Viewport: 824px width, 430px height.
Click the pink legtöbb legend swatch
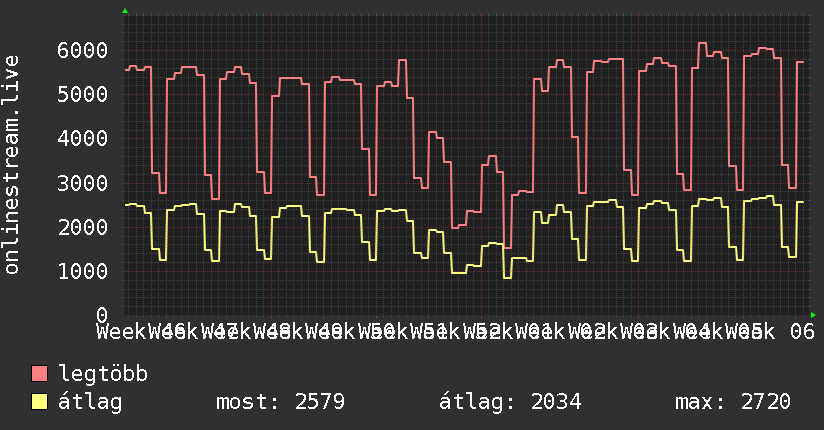pyautogui.click(x=39, y=374)
